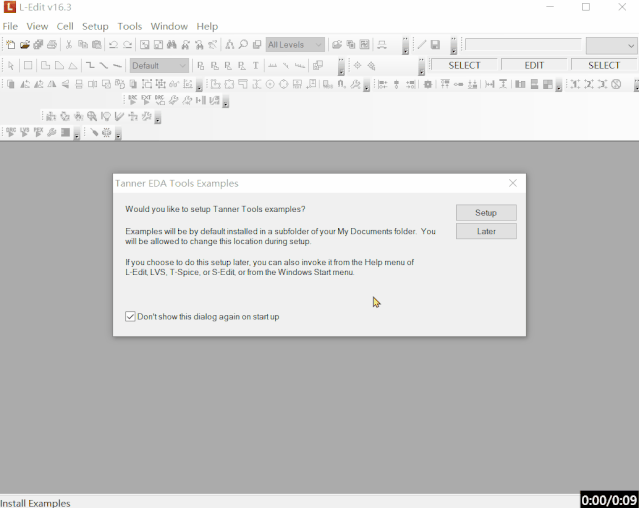The width and height of the screenshot is (639, 508).
Task: Click the New file icon
Action: 11,45
